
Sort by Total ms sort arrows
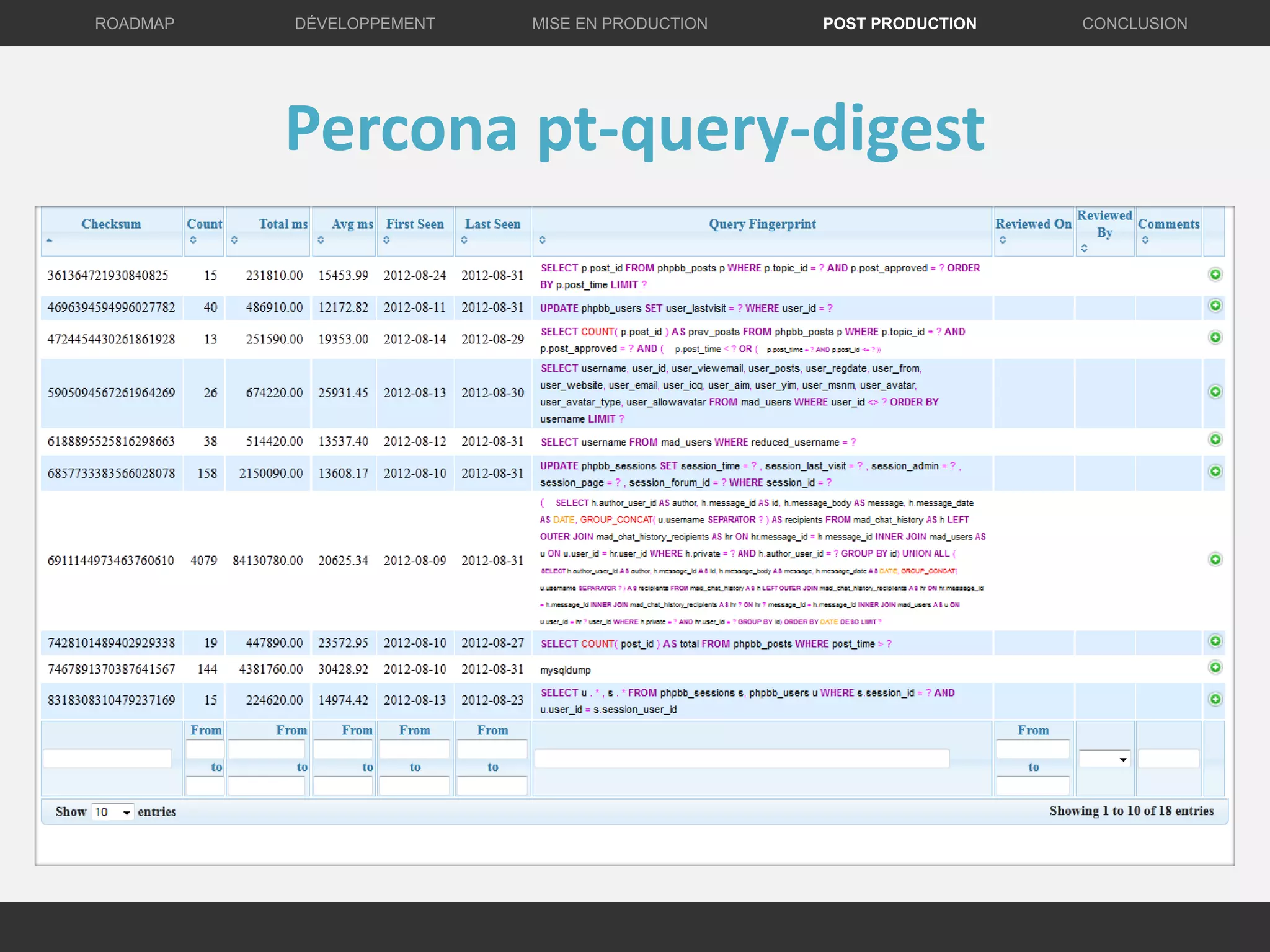(x=234, y=240)
